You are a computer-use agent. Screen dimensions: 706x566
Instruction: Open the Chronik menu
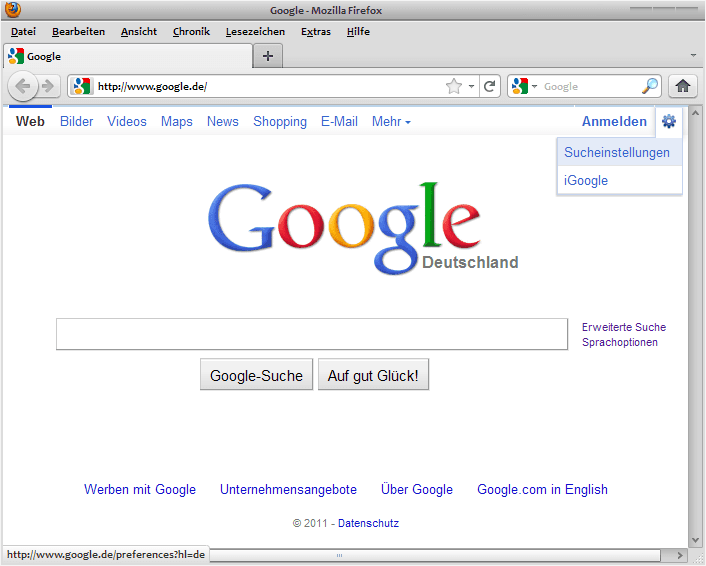tap(191, 32)
